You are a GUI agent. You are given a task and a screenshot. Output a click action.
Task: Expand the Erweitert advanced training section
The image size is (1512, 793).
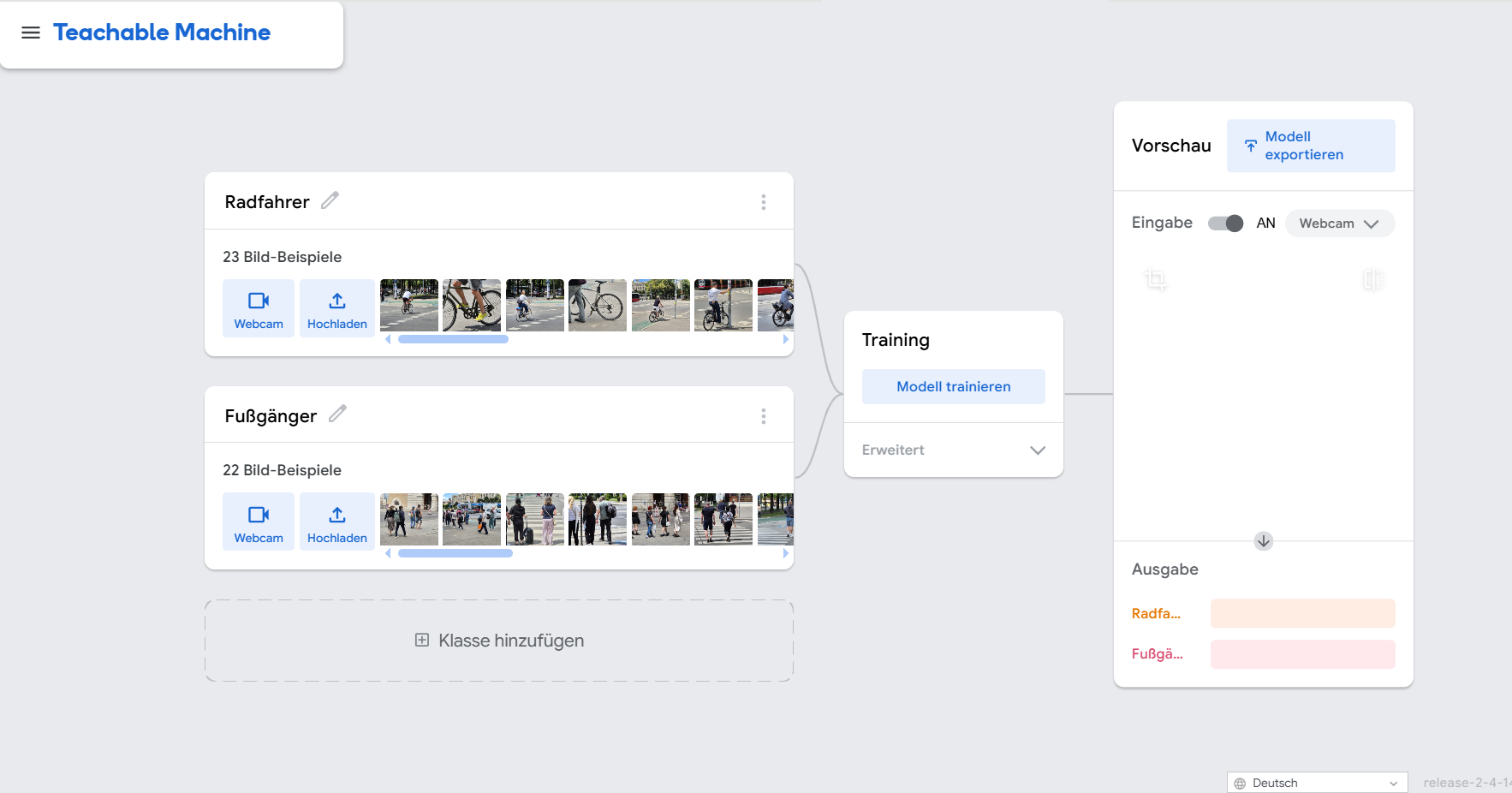pyautogui.click(x=954, y=450)
